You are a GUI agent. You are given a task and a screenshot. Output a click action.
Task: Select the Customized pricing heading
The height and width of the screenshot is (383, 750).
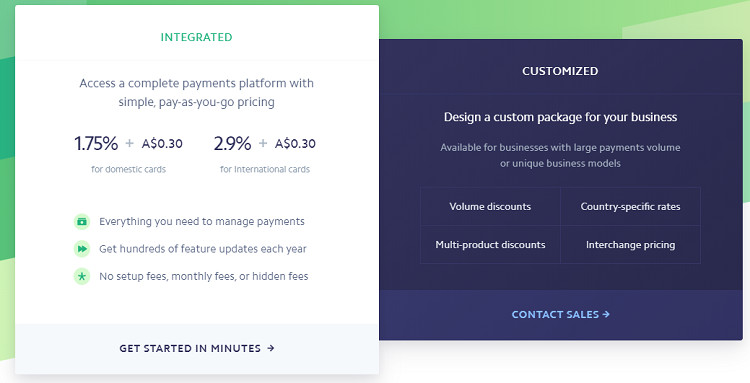(x=560, y=71)
